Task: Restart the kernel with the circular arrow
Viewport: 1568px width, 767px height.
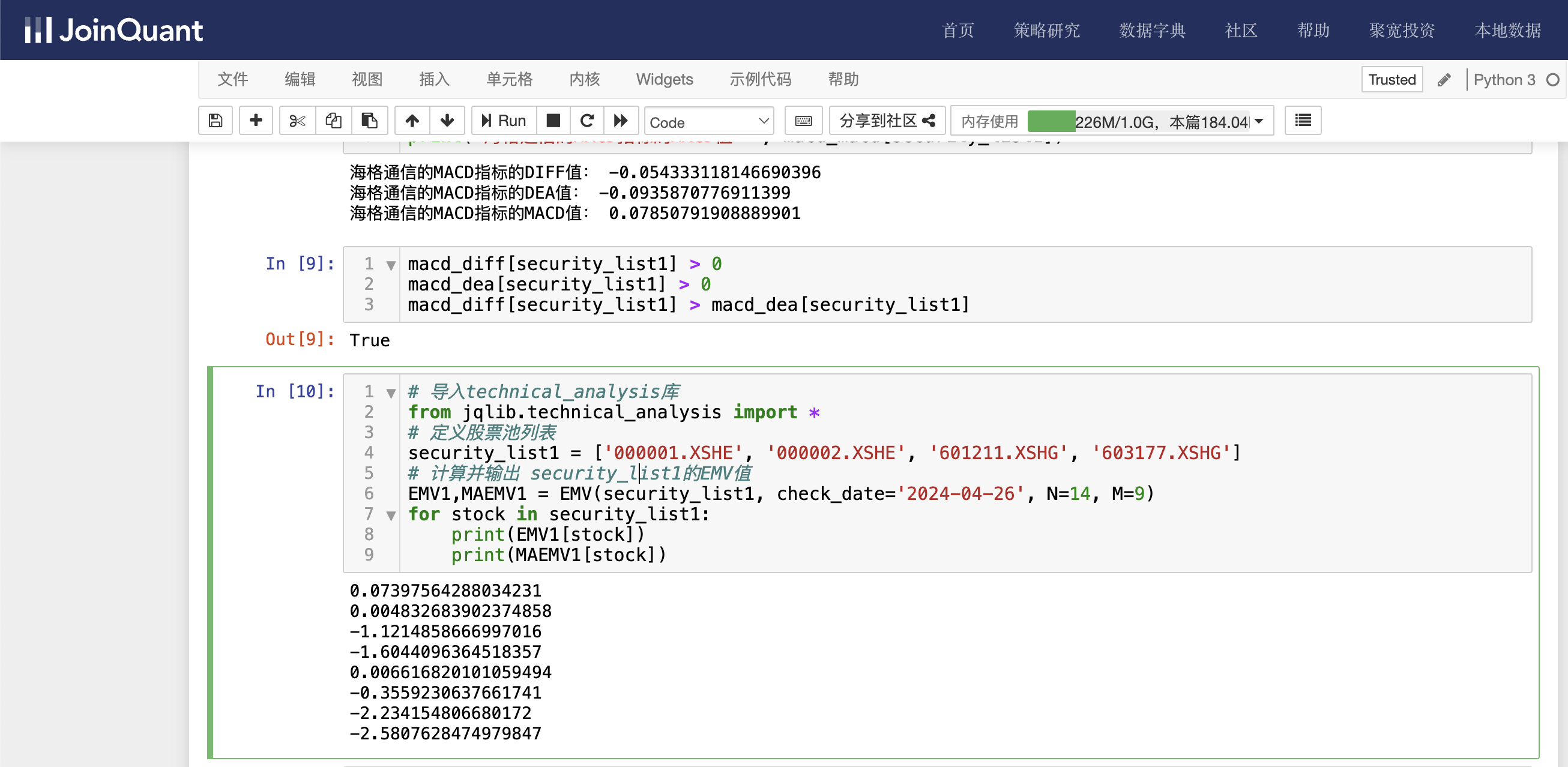Action: pos(586,121)
